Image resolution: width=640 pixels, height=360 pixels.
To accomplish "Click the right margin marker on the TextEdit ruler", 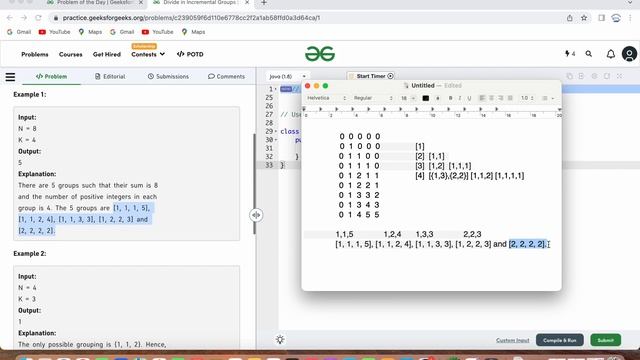I will pos(559,109).
